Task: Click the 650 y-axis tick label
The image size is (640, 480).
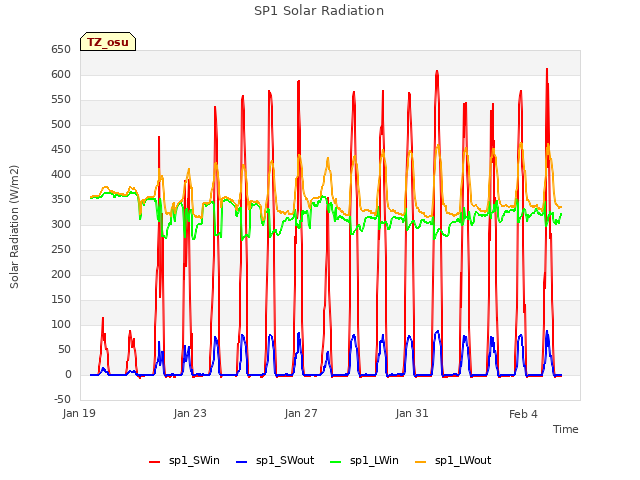Action: coord(61,50)
